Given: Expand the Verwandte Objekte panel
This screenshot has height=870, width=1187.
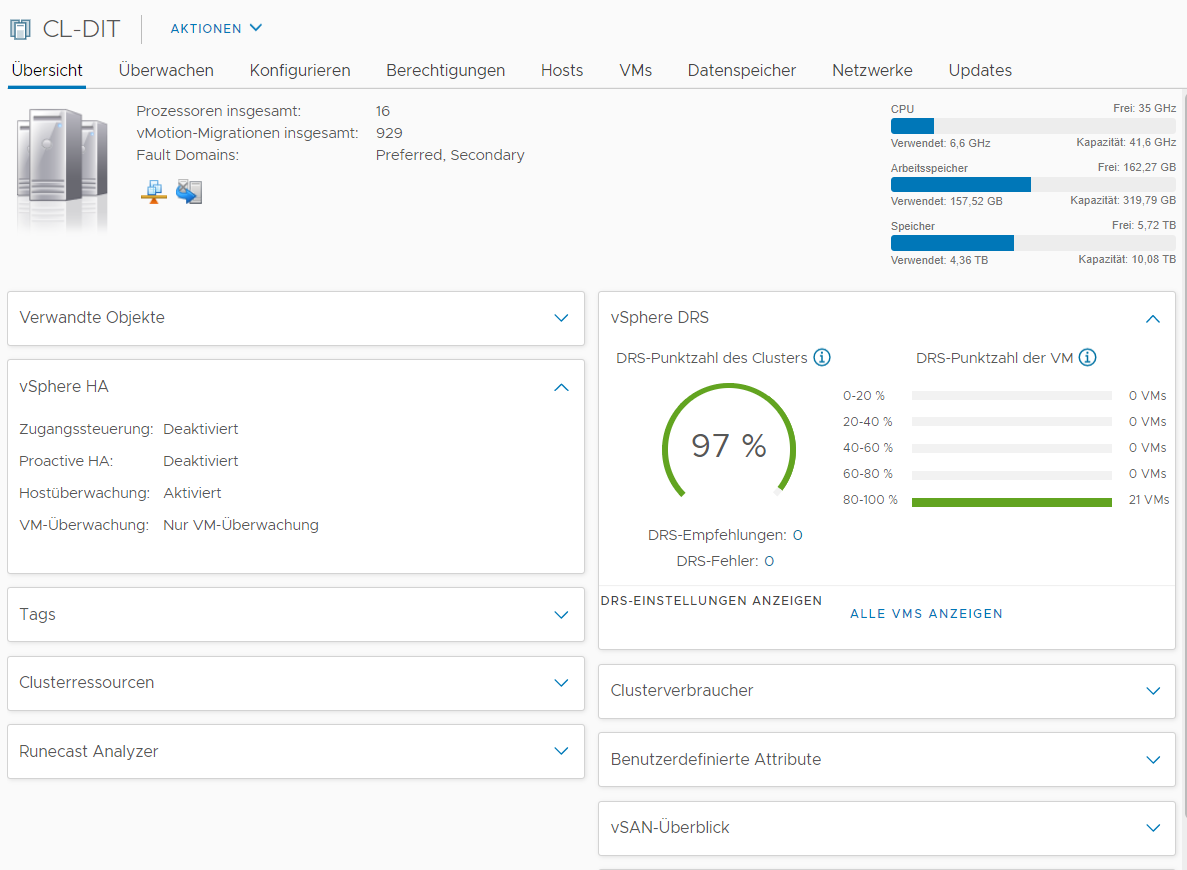Looking at the screenshot, I should click(x=561, y=318).
